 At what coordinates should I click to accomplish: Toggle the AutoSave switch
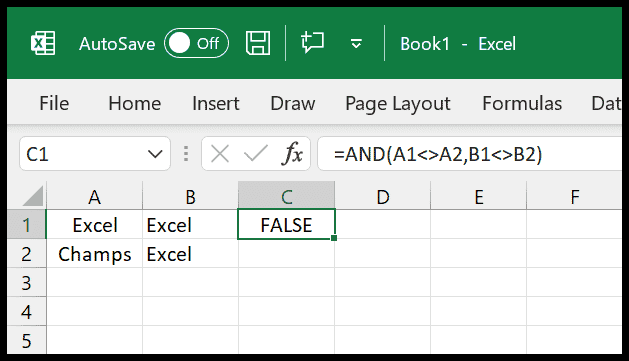pyautogui.click(x=196, y=43)
